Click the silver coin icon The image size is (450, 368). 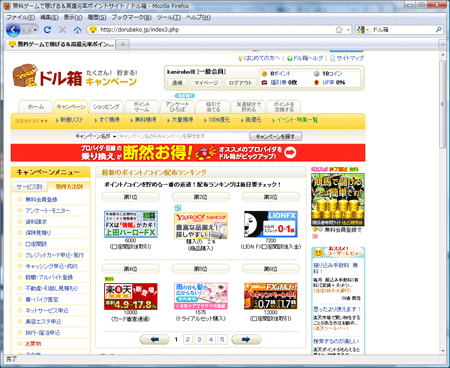point(316,74)
